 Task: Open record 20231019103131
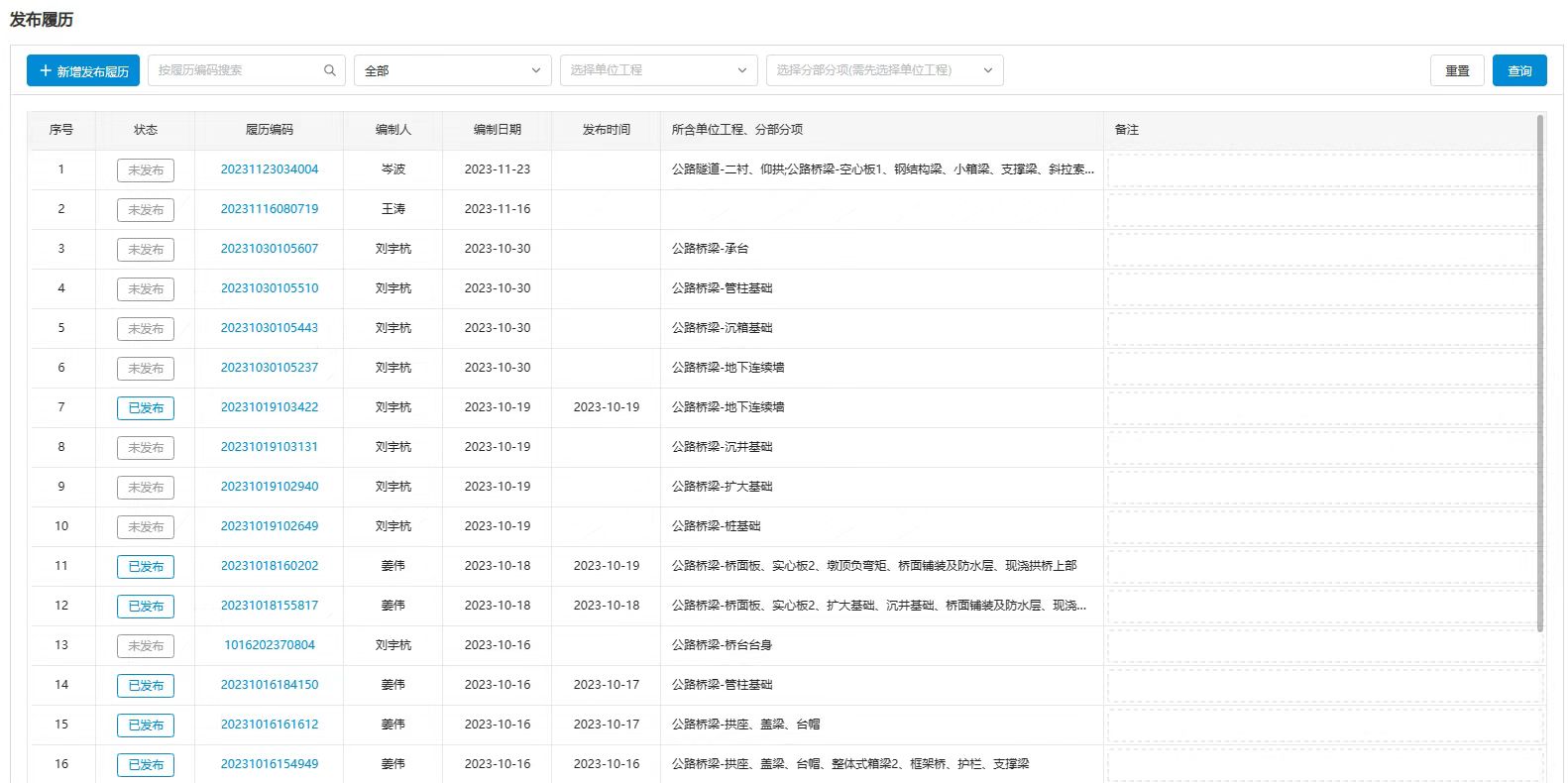[270, 447]
